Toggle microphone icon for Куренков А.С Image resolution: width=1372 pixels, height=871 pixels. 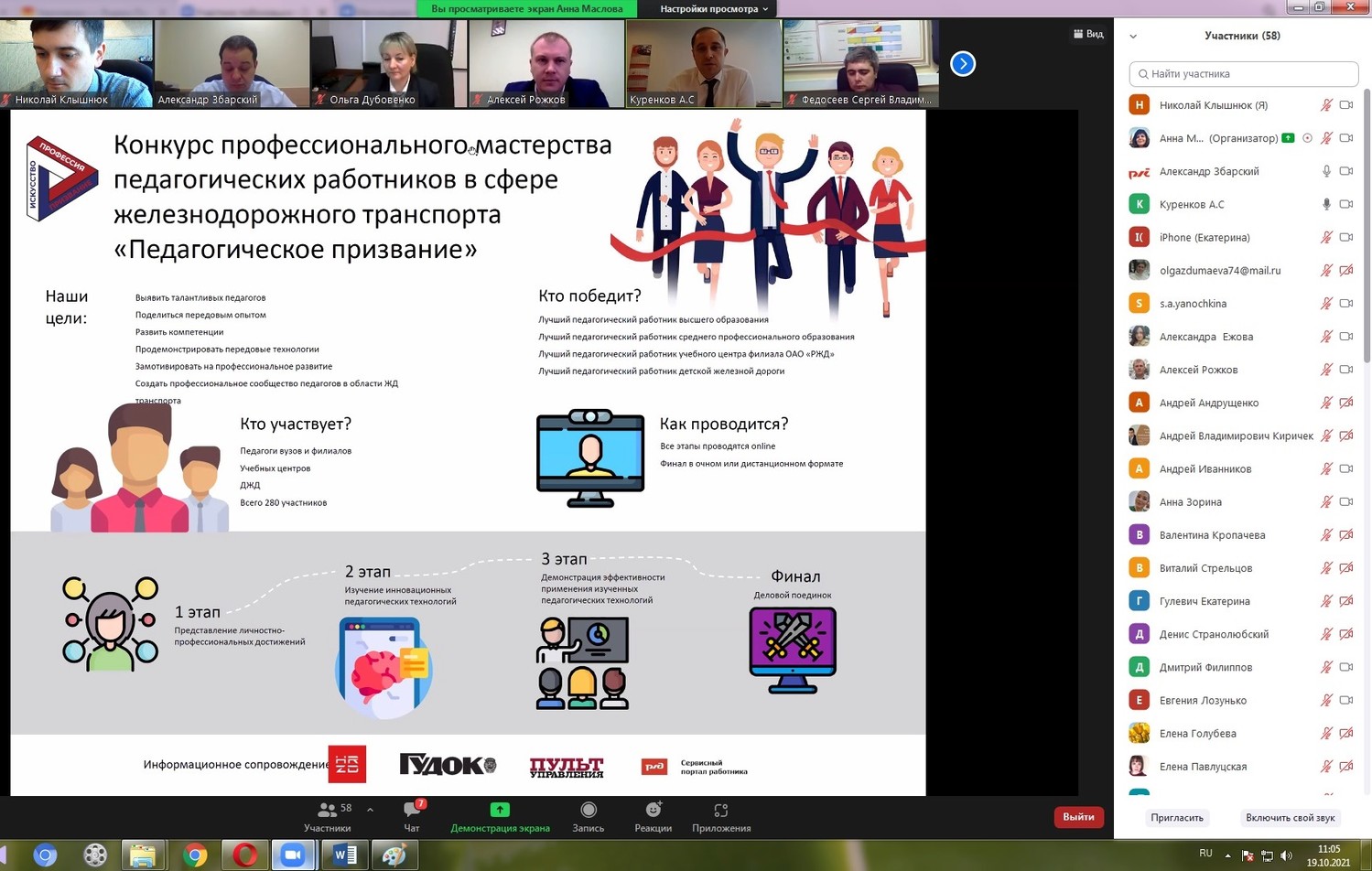pos(1326,204)
